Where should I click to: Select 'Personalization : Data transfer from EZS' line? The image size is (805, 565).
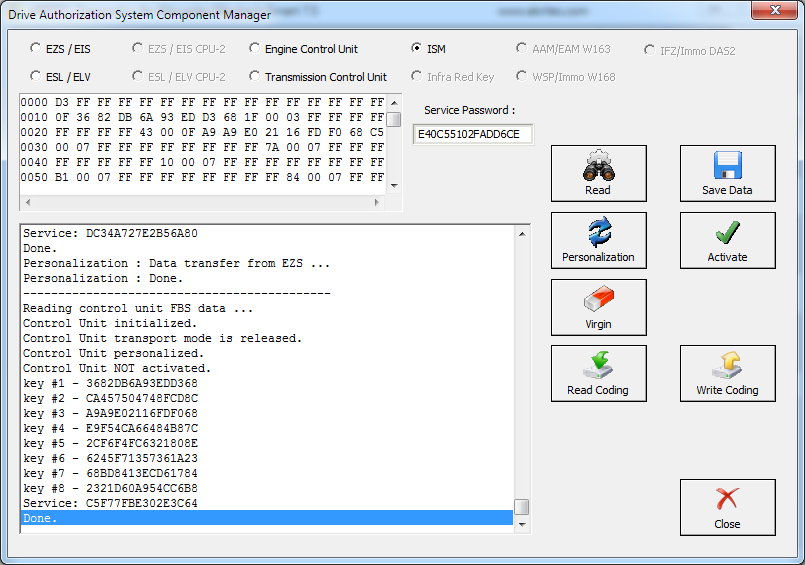coord(267,263)
